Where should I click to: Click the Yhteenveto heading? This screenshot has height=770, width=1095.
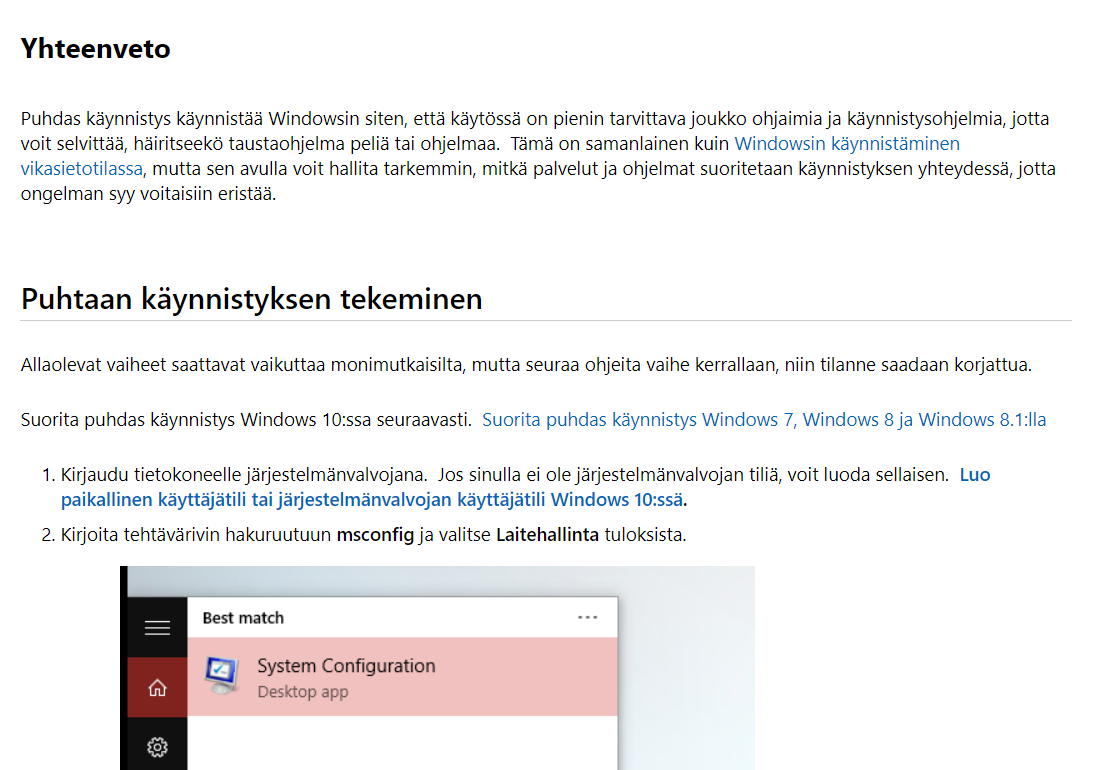click(x=96, y=49)
